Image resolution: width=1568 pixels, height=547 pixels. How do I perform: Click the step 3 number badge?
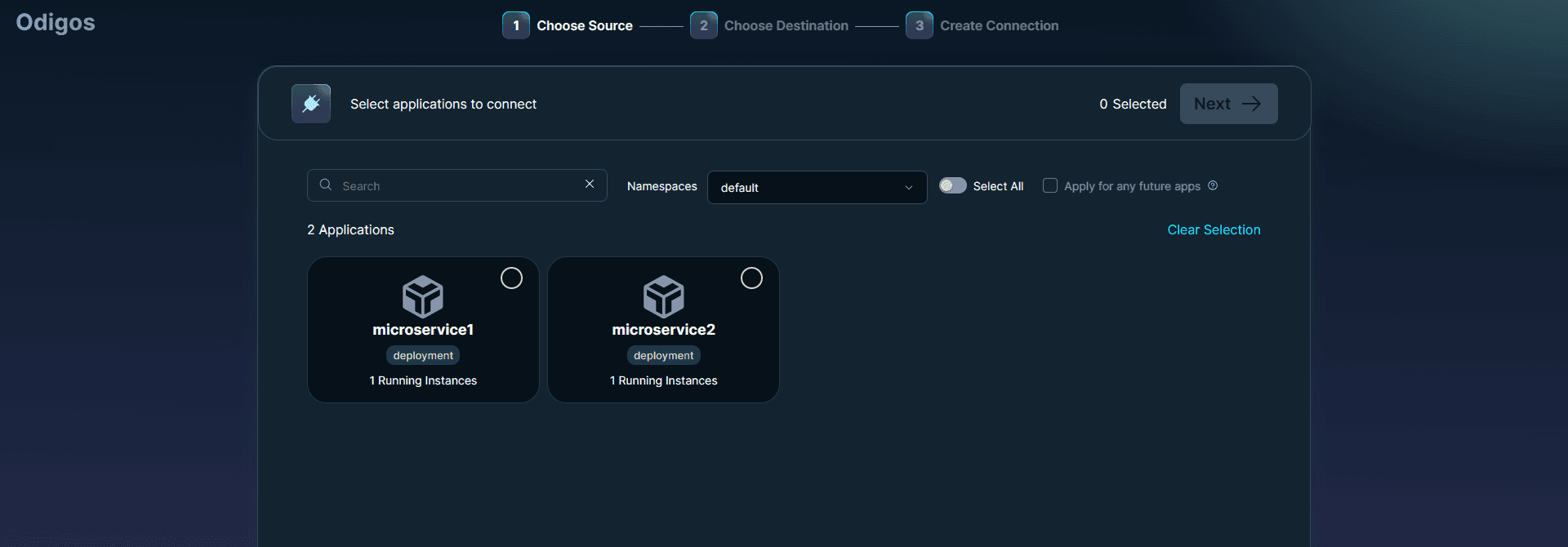pyautogui.click(x=920, y=25)
